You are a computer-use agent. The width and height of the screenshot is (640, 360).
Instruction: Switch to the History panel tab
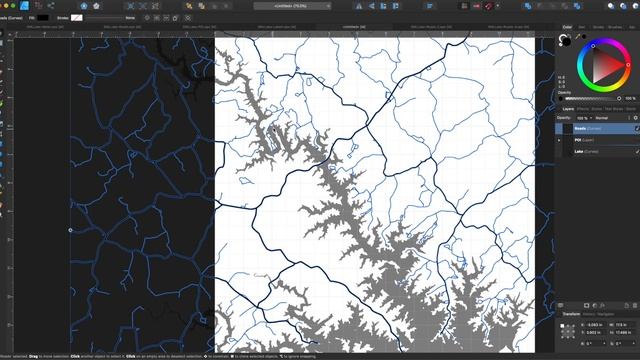coord(589,314)
